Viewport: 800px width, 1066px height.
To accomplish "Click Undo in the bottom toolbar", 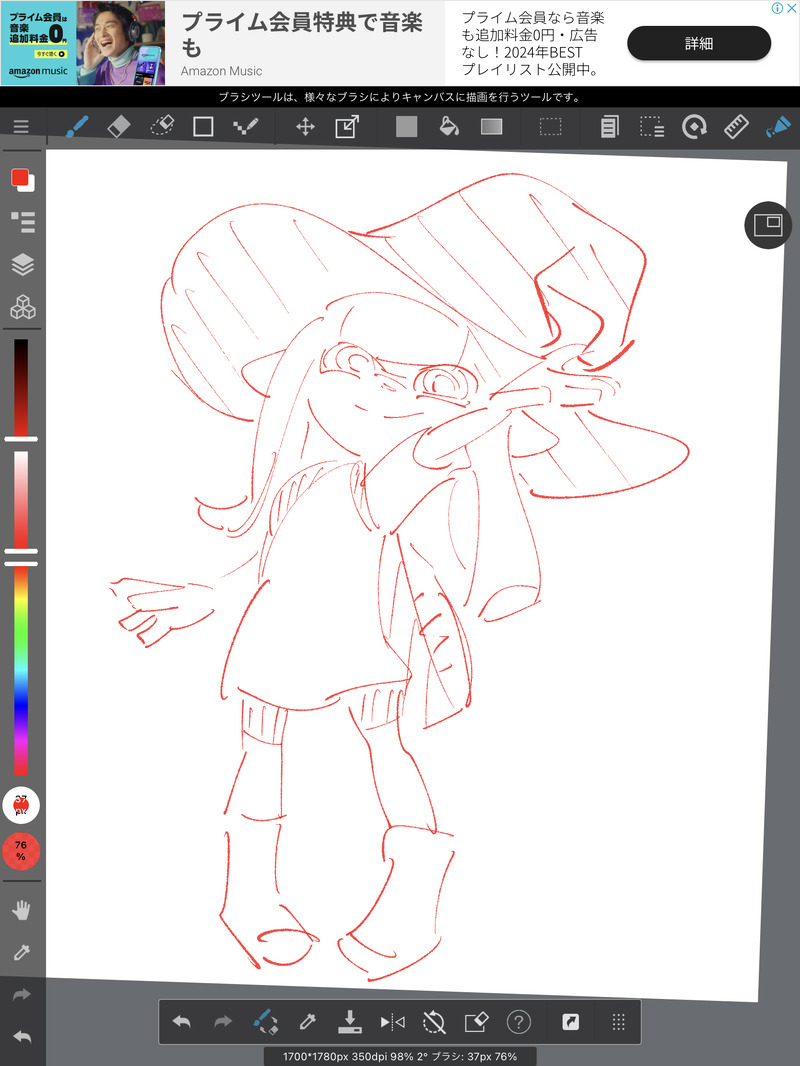I will [x=181, y=1021].
